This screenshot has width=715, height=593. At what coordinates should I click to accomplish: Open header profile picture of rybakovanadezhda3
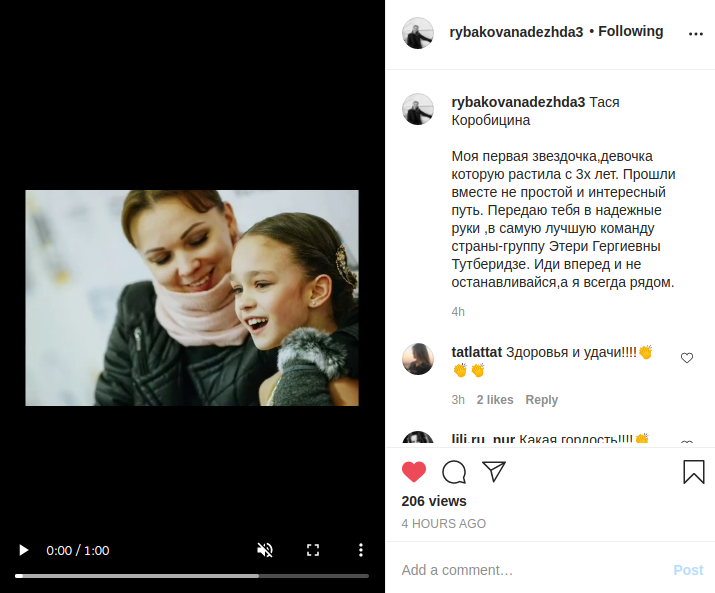tap(418, 33)
